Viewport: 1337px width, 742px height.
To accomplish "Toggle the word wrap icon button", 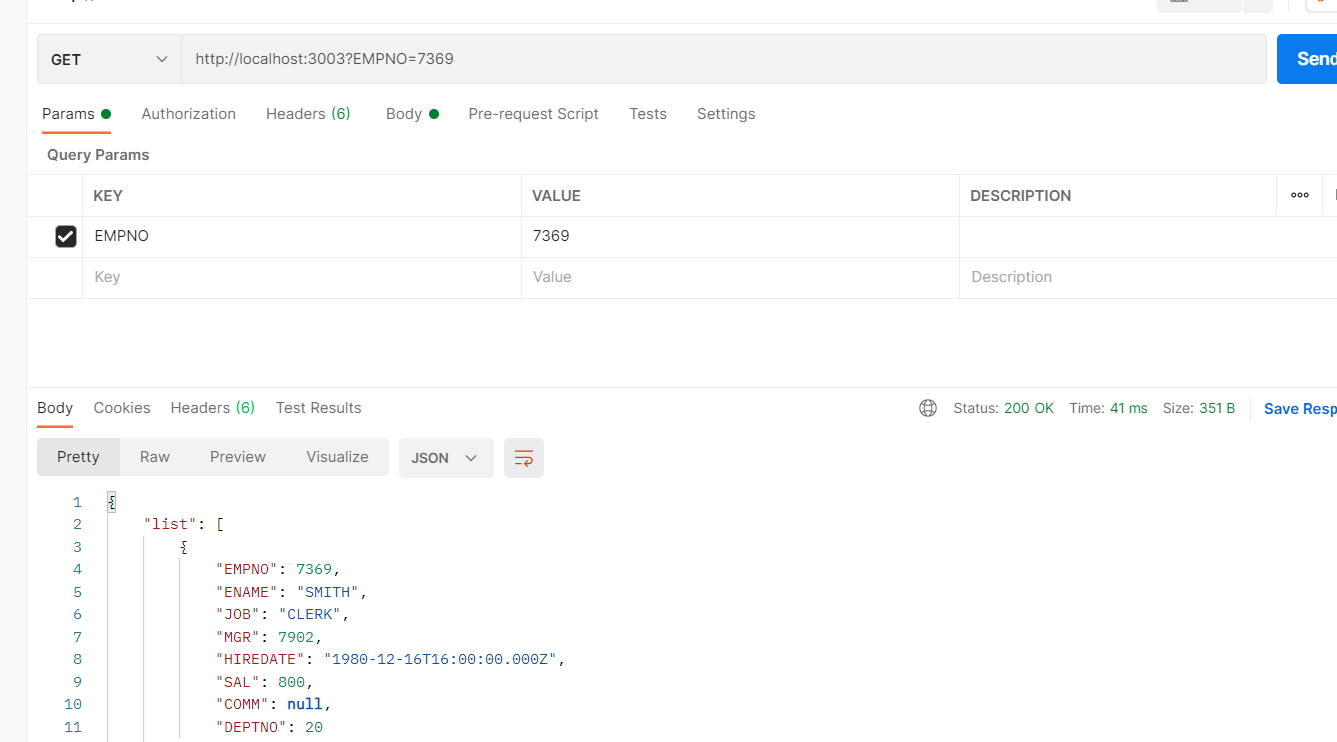I will pos(523,458).
